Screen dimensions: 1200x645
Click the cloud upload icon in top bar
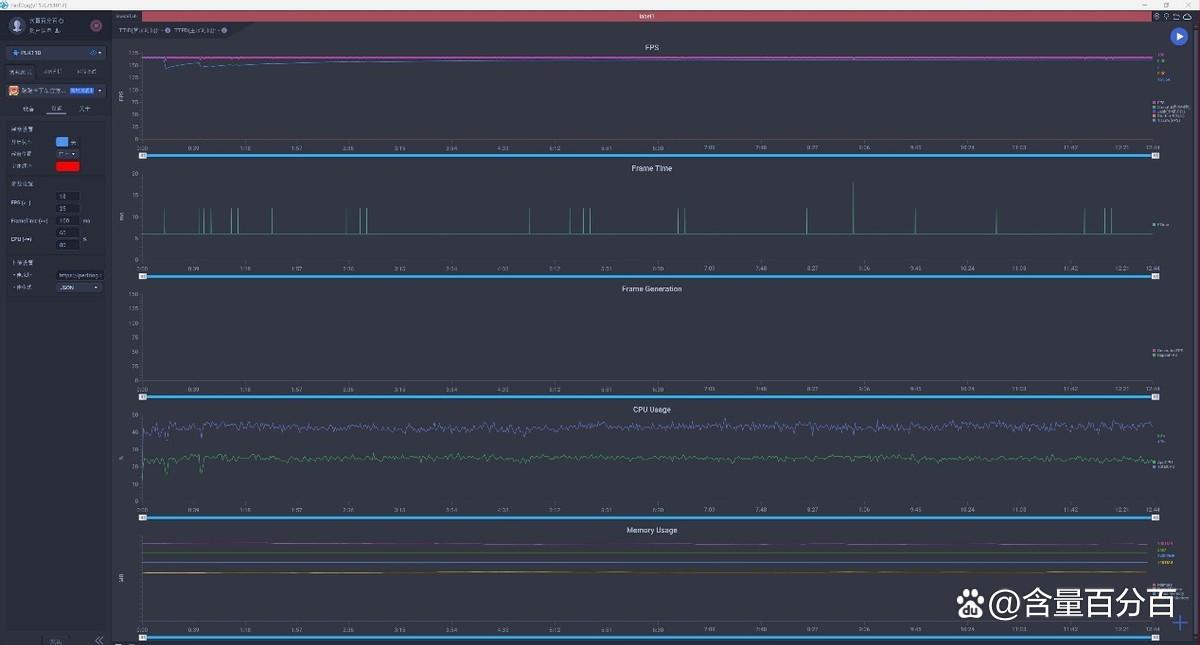coord(1185,16)
